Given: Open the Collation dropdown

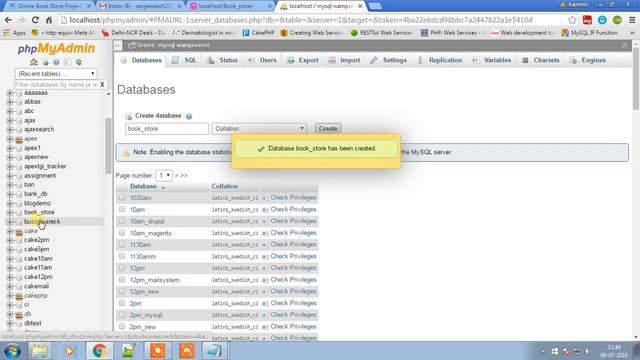Looking at the screenshot, I should point(259,129).
